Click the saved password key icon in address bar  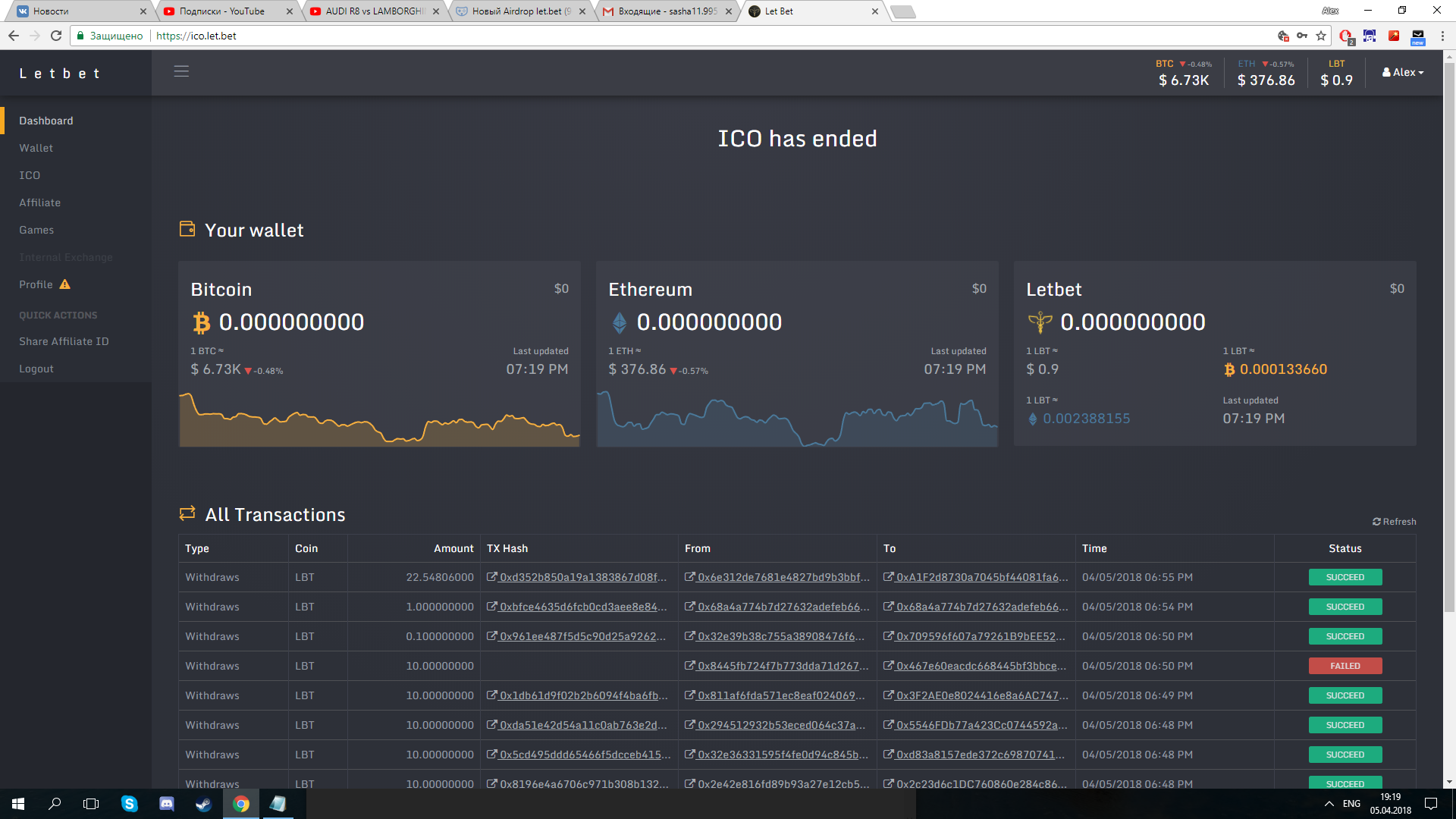pyautogui.click(x=1302, y=36)
